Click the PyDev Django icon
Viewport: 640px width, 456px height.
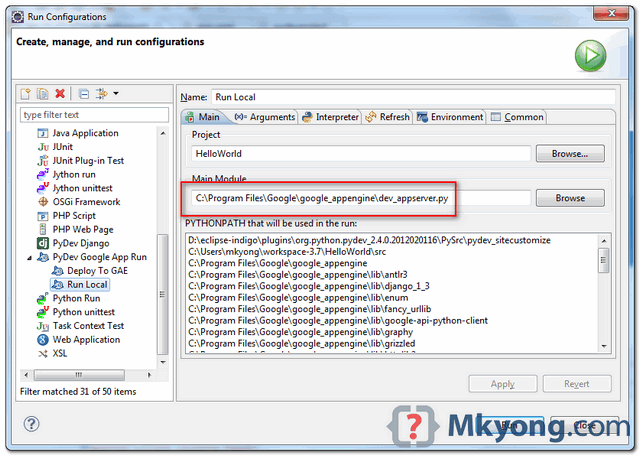click(42, 243)
